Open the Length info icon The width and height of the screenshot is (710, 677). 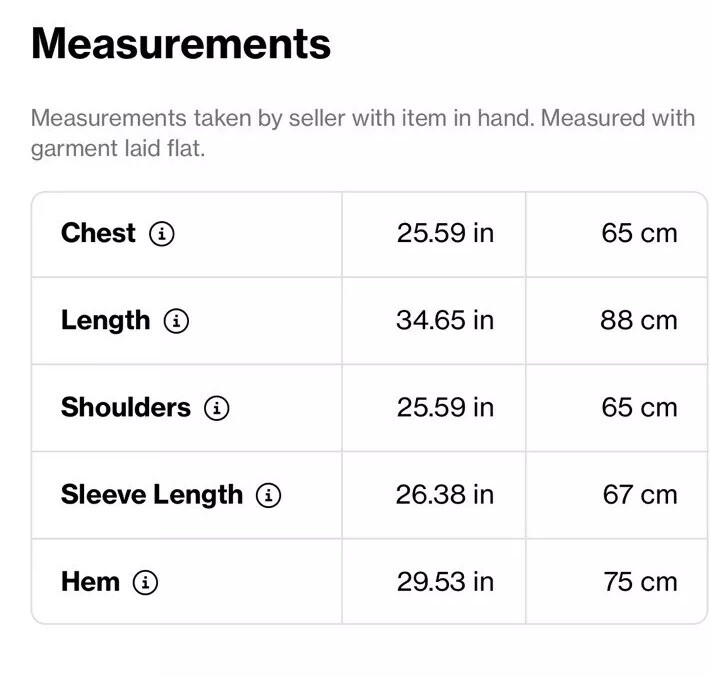(177, 321)
